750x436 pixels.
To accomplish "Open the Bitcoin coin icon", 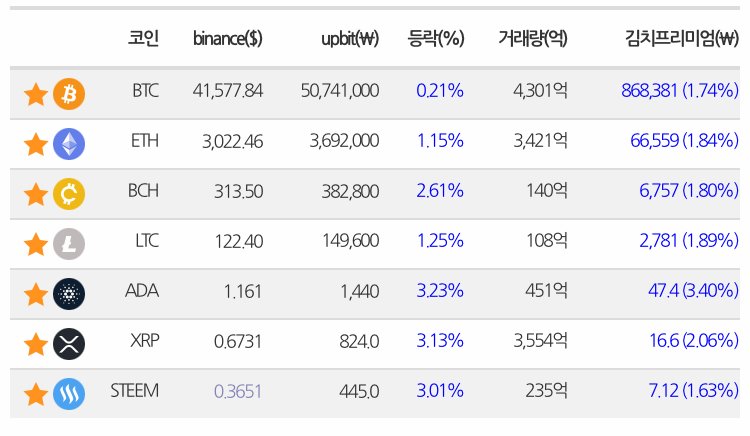I will (69, 94).
